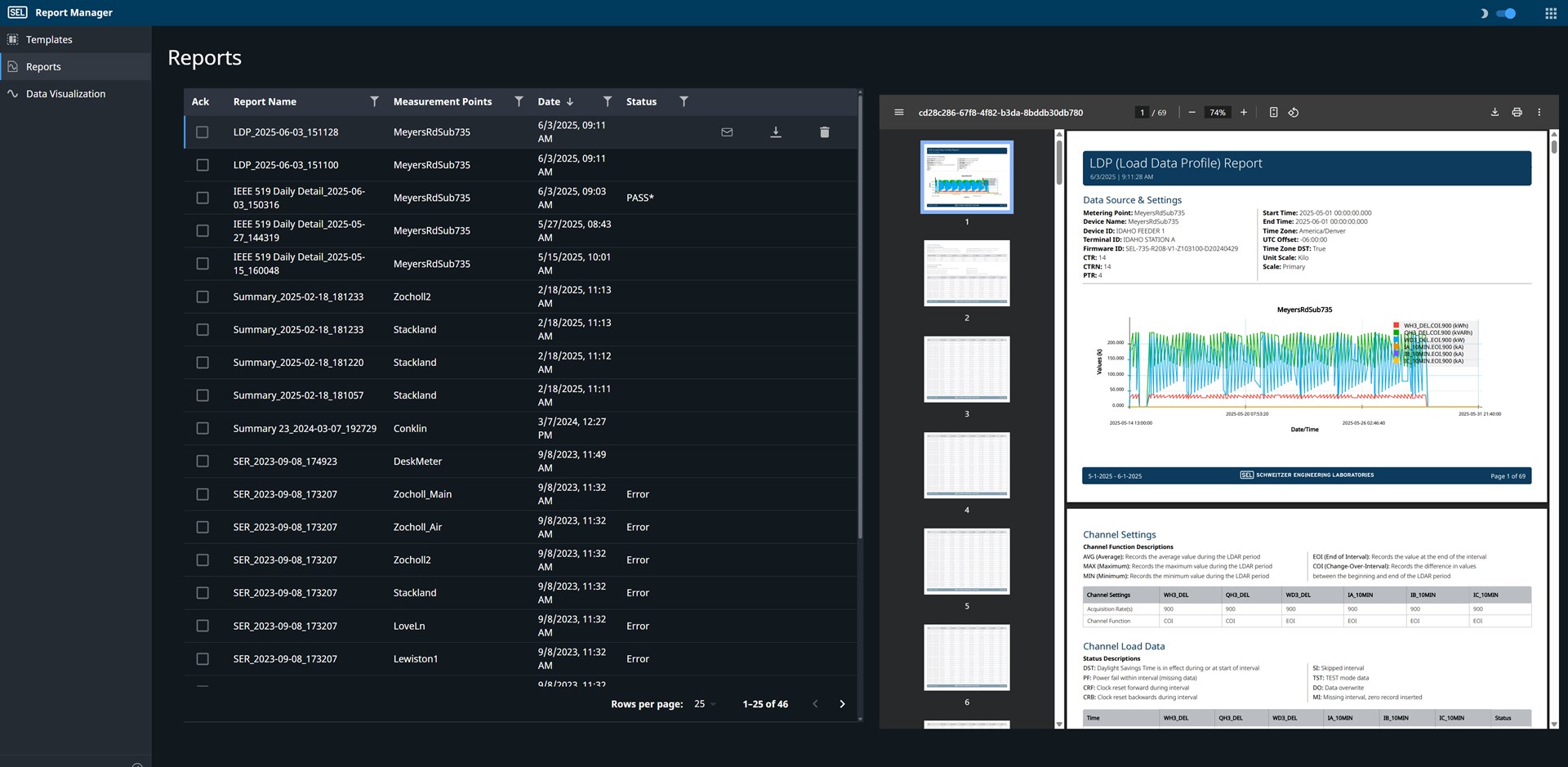The height and width of the screenshot is (767, 1568).
Task: Select page 2 thumbnail in PDF preview
Action: tap(966, 274)
